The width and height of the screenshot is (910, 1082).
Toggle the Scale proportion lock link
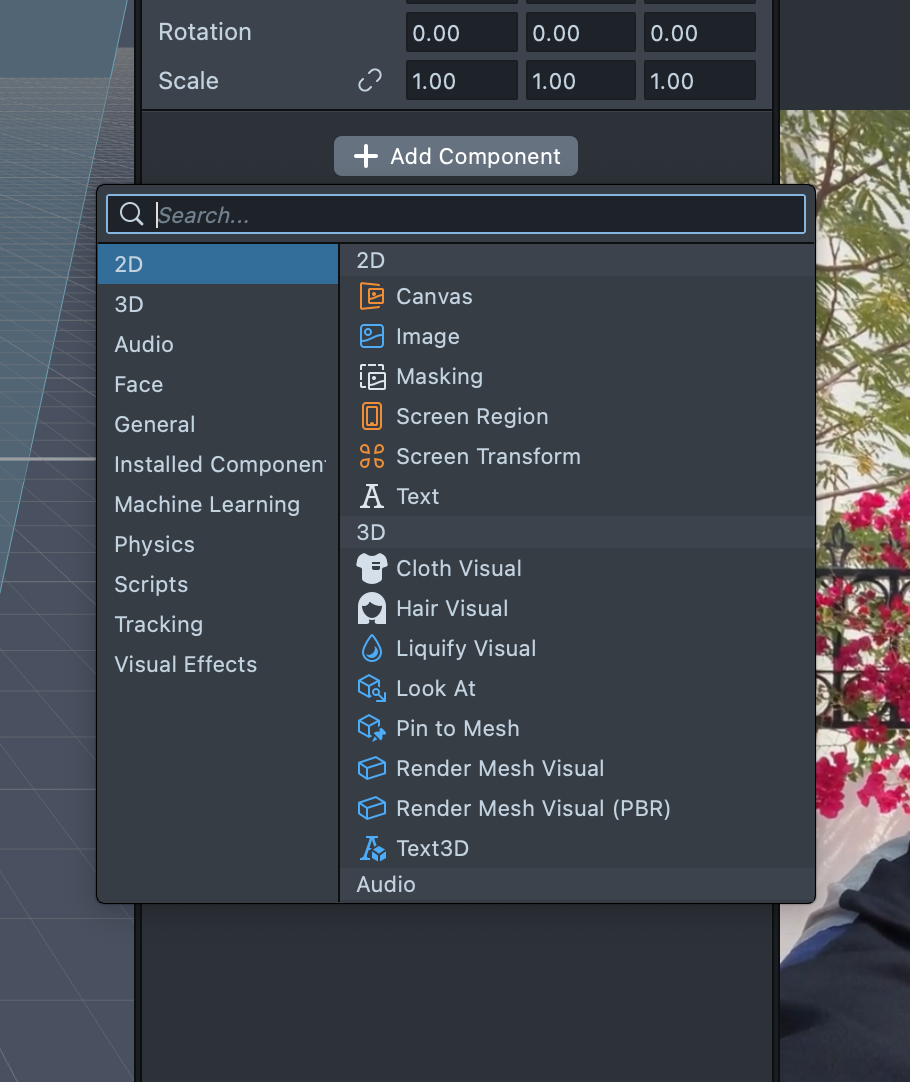click(370, 81)
